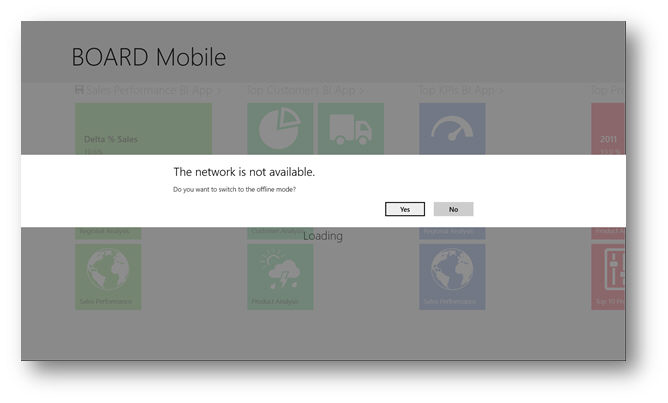Open the pie chart tile
The image size is (668, 403).
pyautogui.click(x=280, y=129)
